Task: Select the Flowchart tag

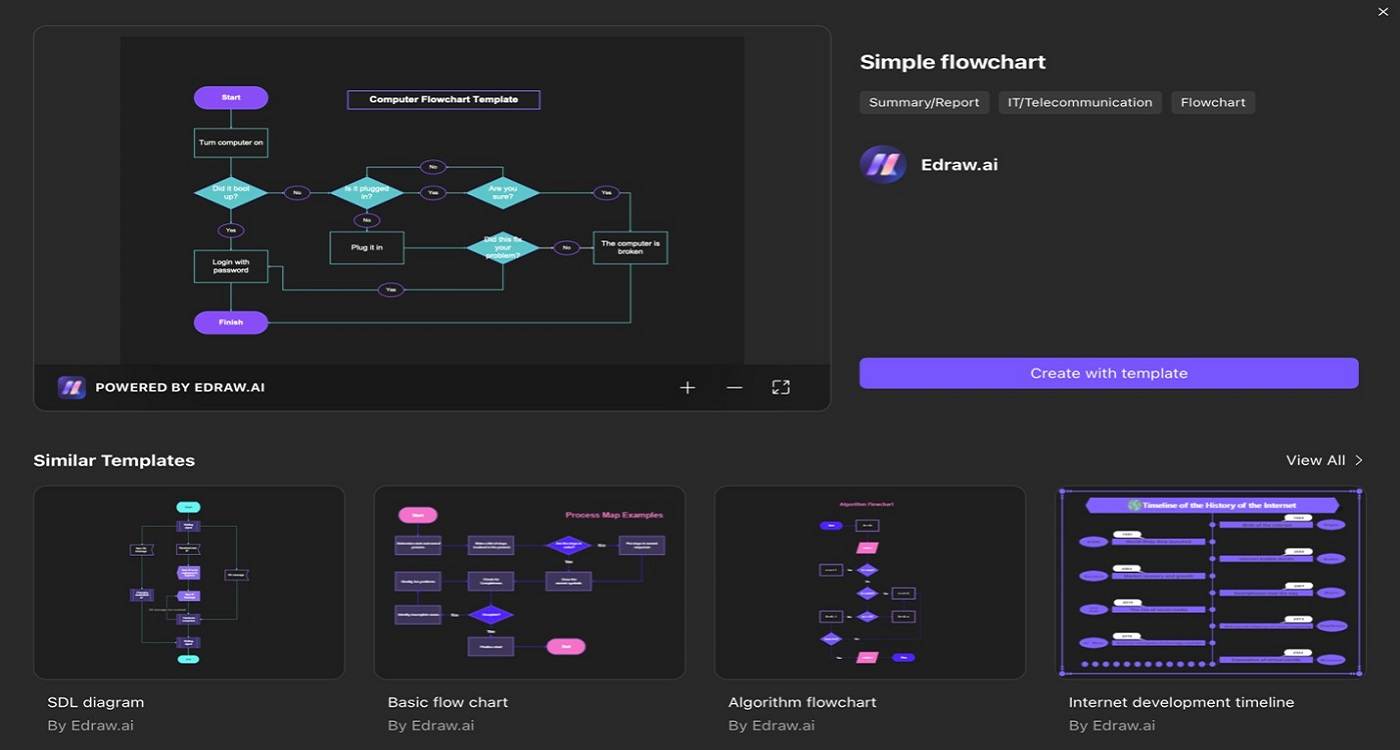Action: click(1213, 102)
